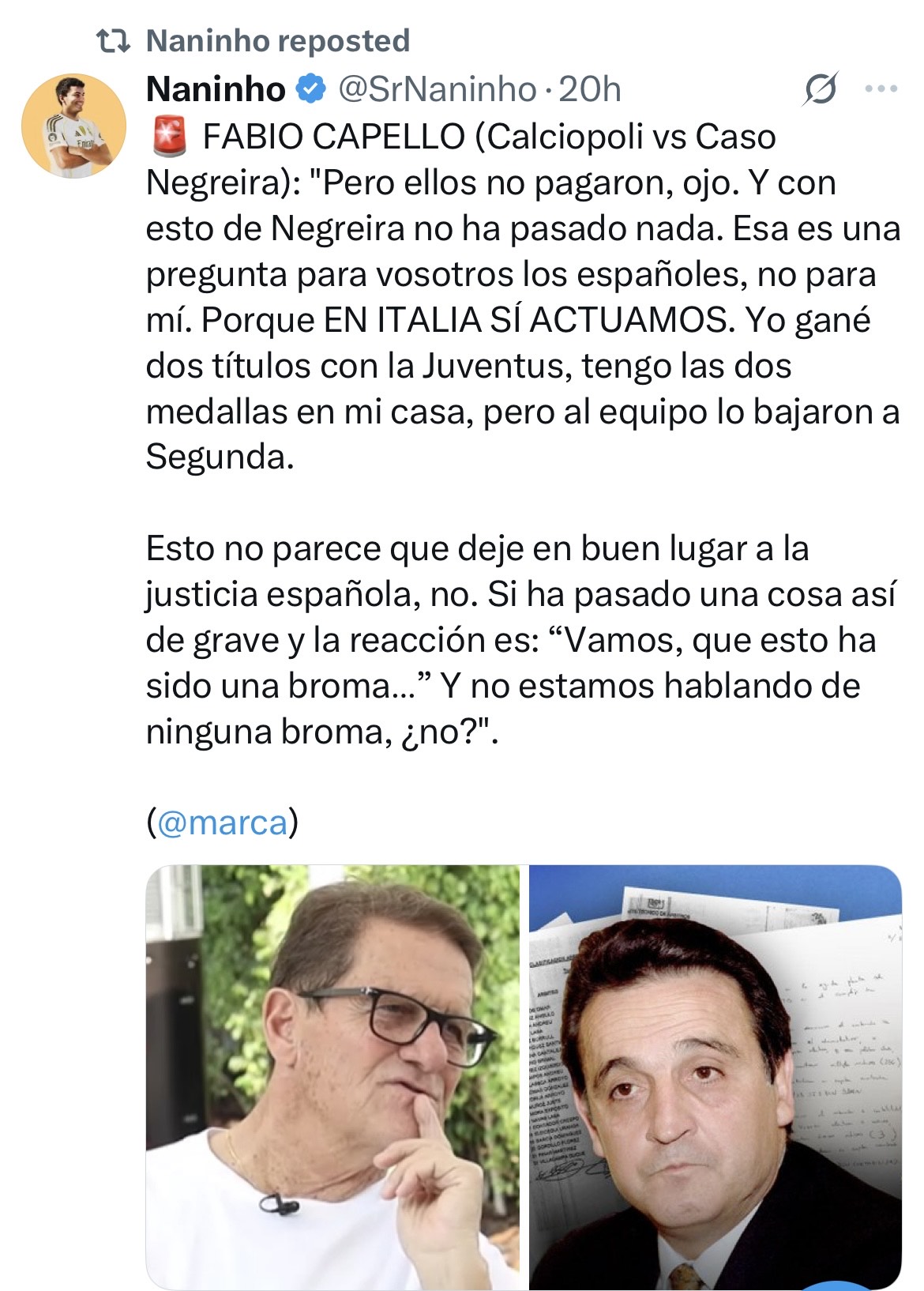This screenshot has height=1291, width=924.
Task: Tap the lapel microphone in the left photo
Action: click(x=279, y=1204)
